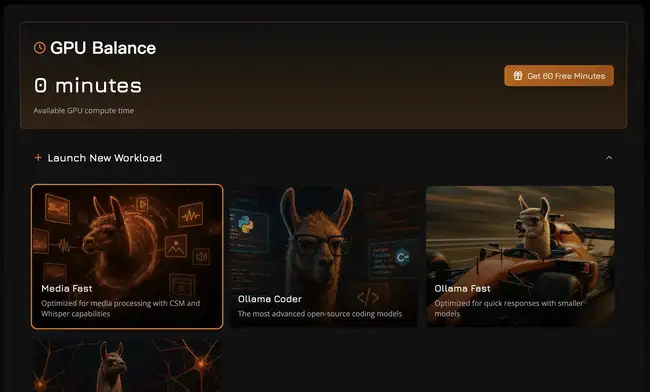This screenshot has width=650, height=392.
Task: Collapse the Launch New Workload section chevron
Action: pyautogui.click(x=609, y=158)
